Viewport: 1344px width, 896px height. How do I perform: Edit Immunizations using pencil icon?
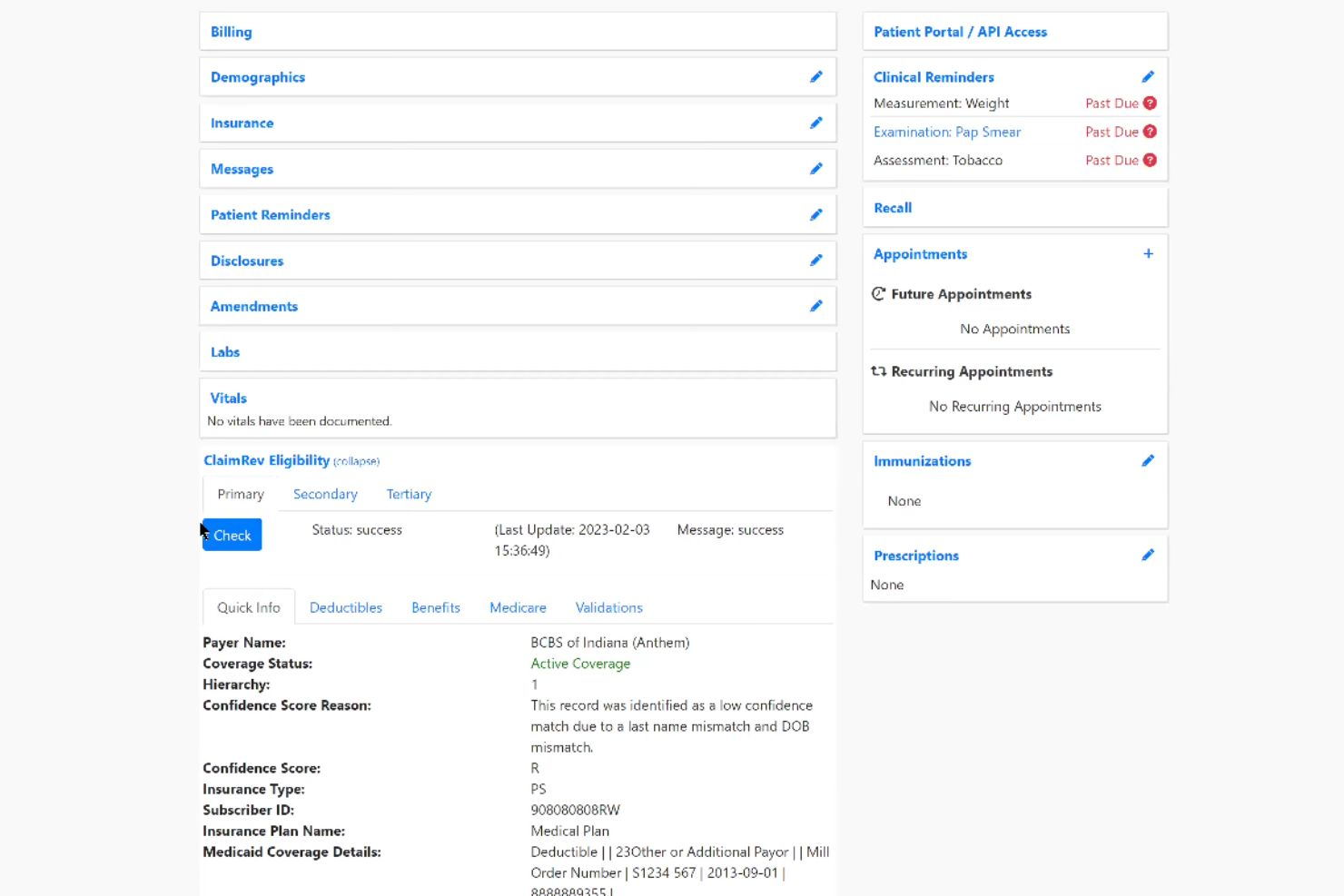1148,461
